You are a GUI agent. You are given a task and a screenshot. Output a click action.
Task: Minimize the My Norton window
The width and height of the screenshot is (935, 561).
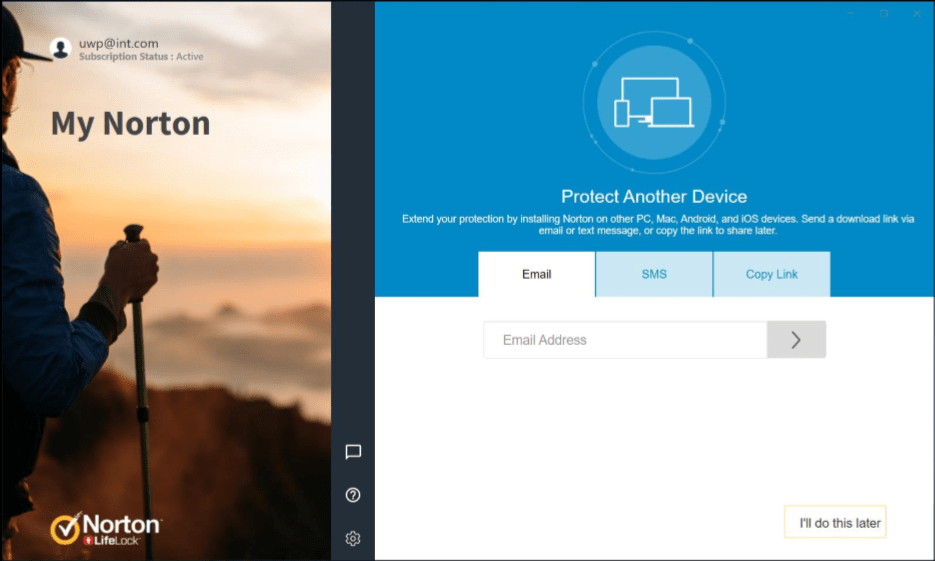pos(853,14)
